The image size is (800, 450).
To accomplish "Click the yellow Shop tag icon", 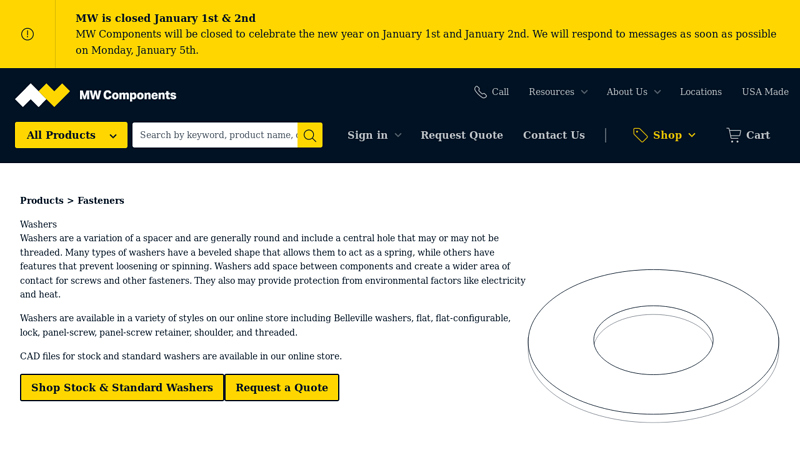I will tap(640, 135).
